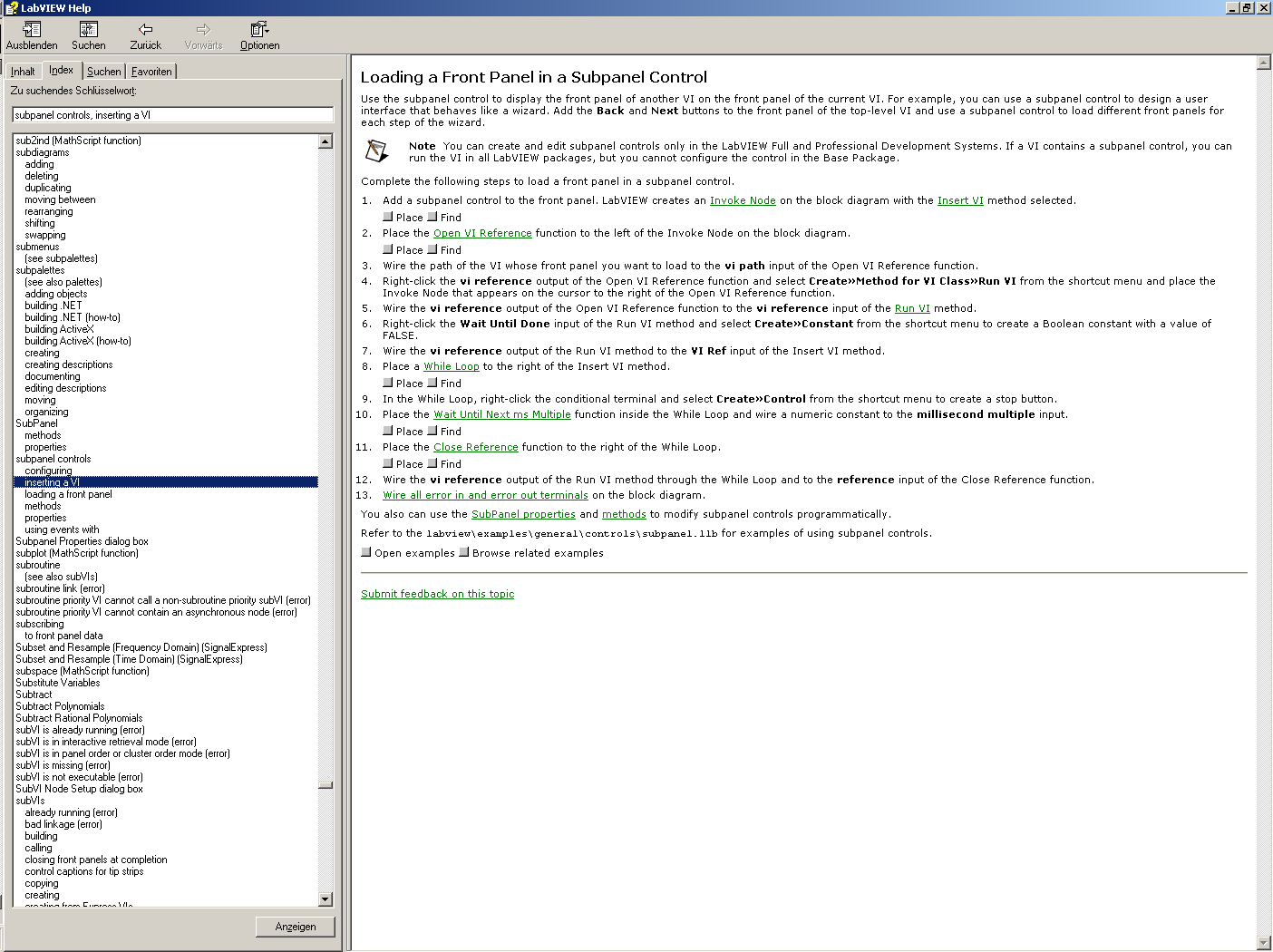Click the Vorwärts toolbar arrow
The image size is (1273, 952).
coord(203,30)
